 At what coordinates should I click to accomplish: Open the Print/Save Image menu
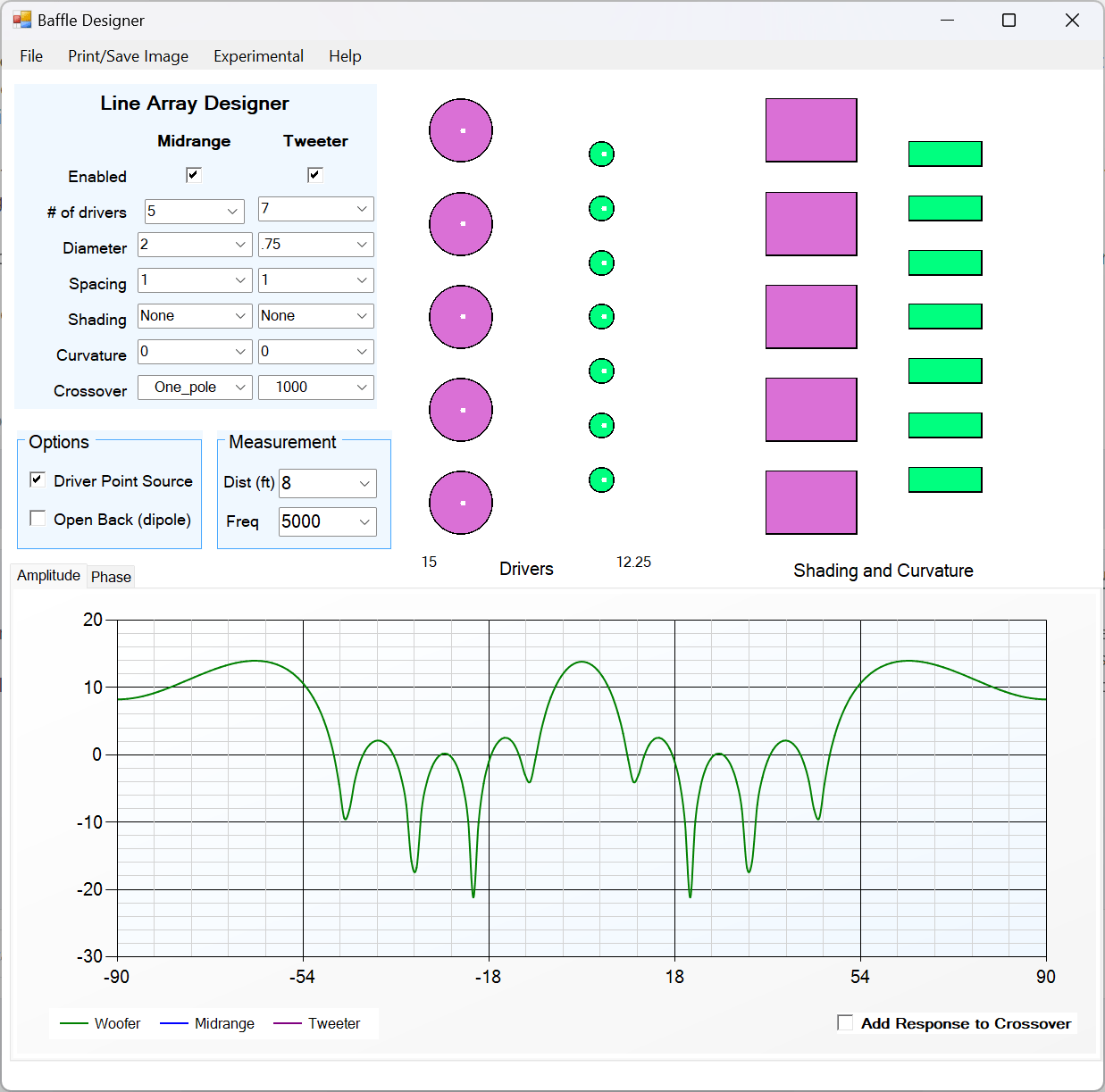129,56
